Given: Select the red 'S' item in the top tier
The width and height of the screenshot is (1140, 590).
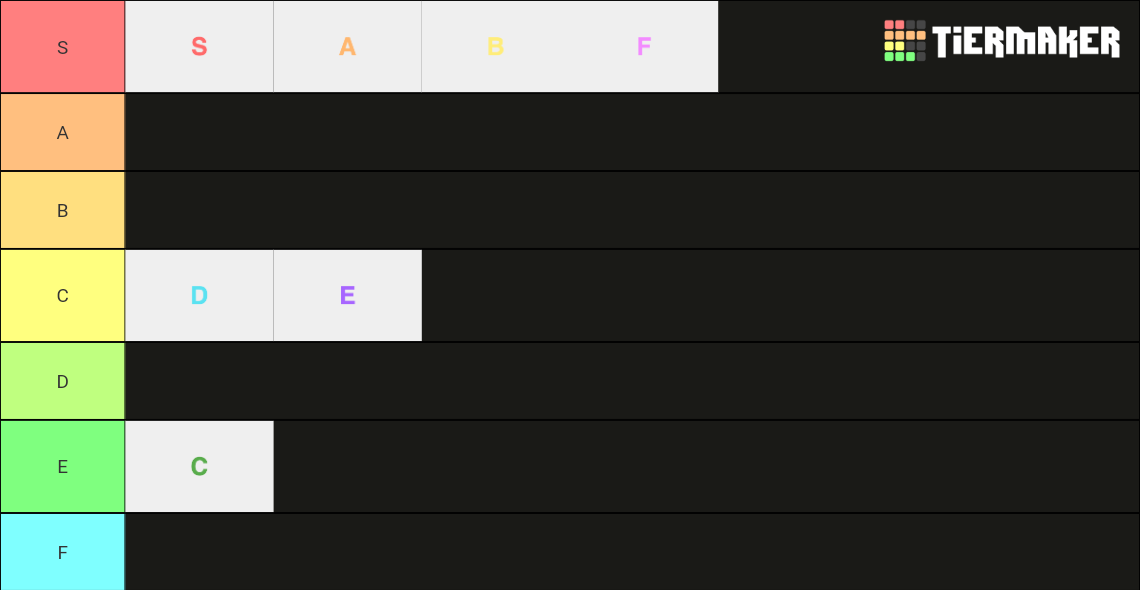Looking at the screenshot, I should (x=198, y=46).
